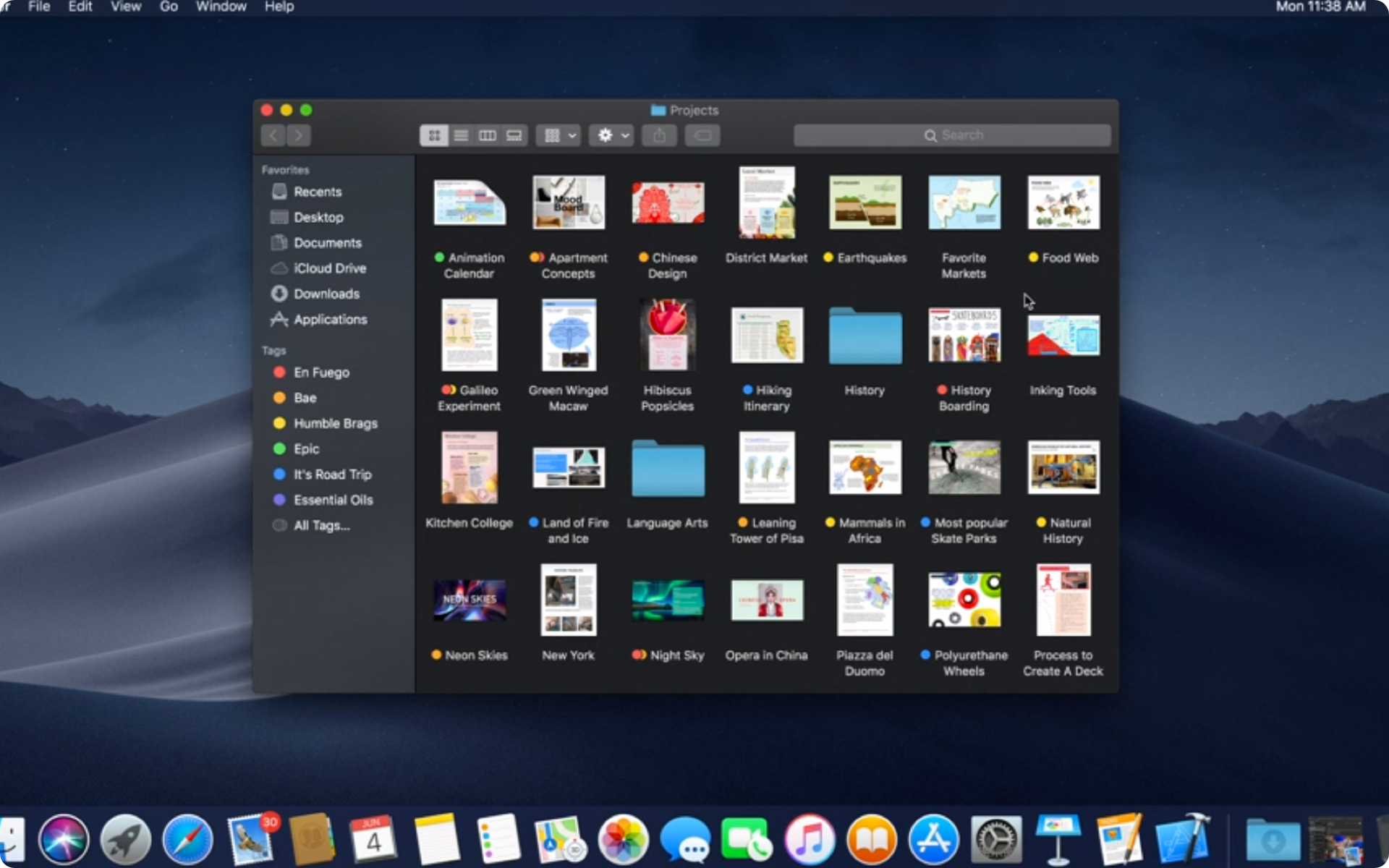Image resolution: width=1389 pixels, height=868 pixels.
Task: Show All Tags in sidebar
Action: click(321, 526)
